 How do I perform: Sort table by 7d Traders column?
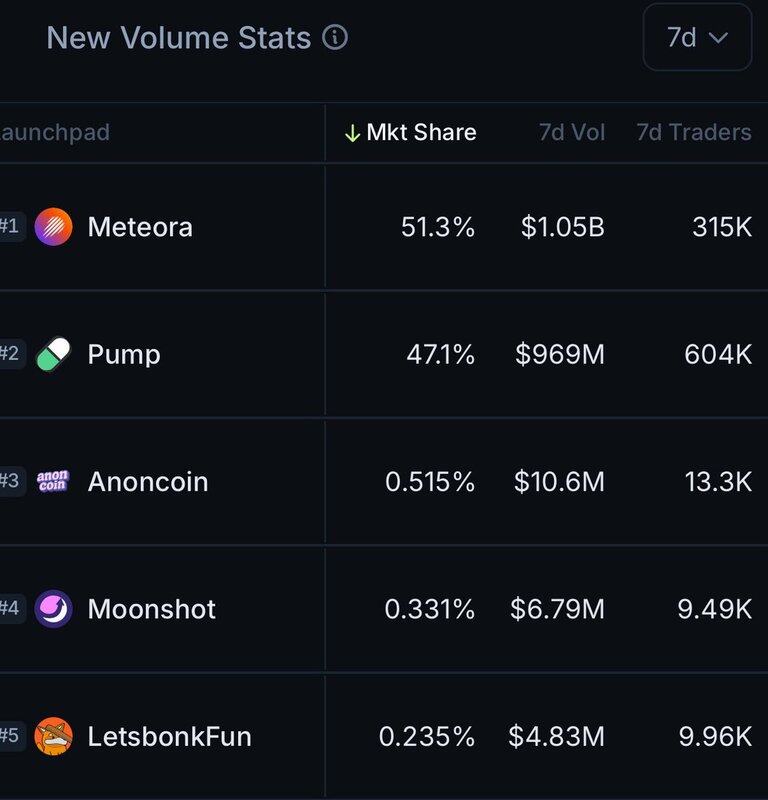tap(694, 132)
